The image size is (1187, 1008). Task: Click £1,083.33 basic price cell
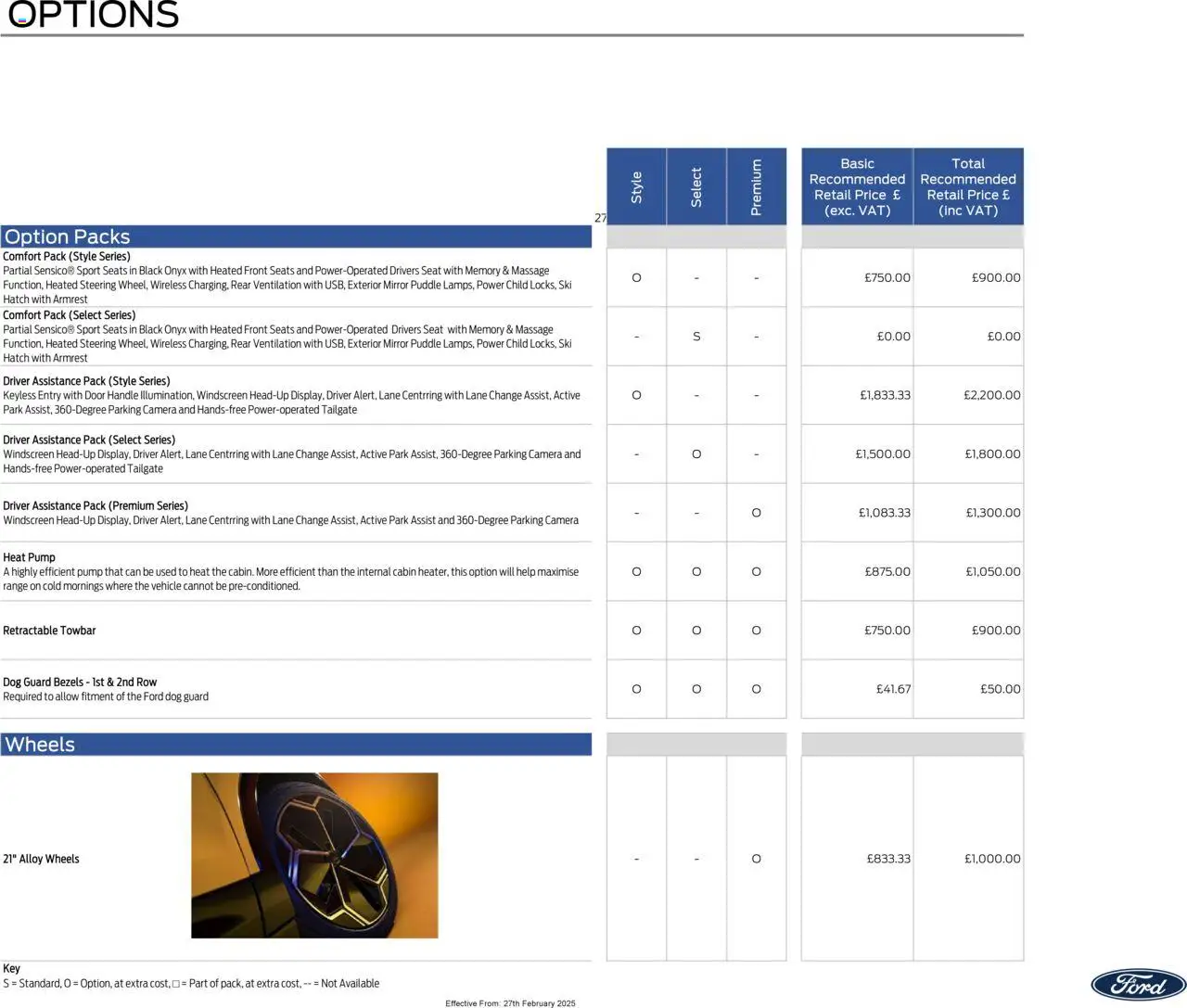tap(885, 513)
